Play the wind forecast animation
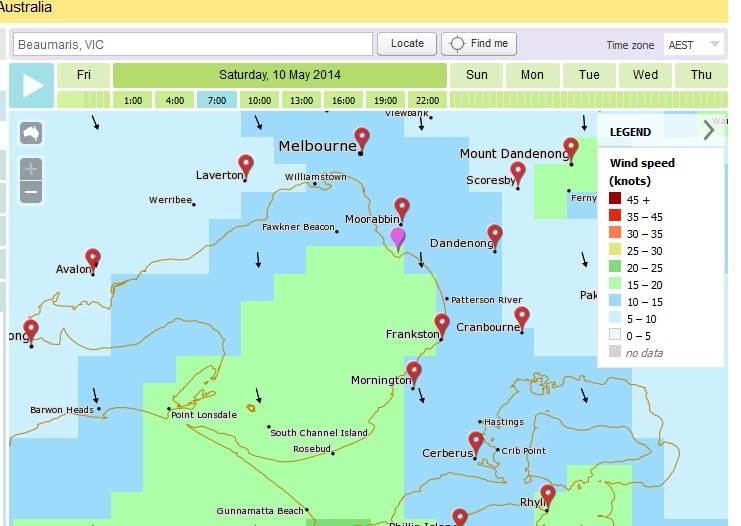The image size is (741, 526). 32,85
